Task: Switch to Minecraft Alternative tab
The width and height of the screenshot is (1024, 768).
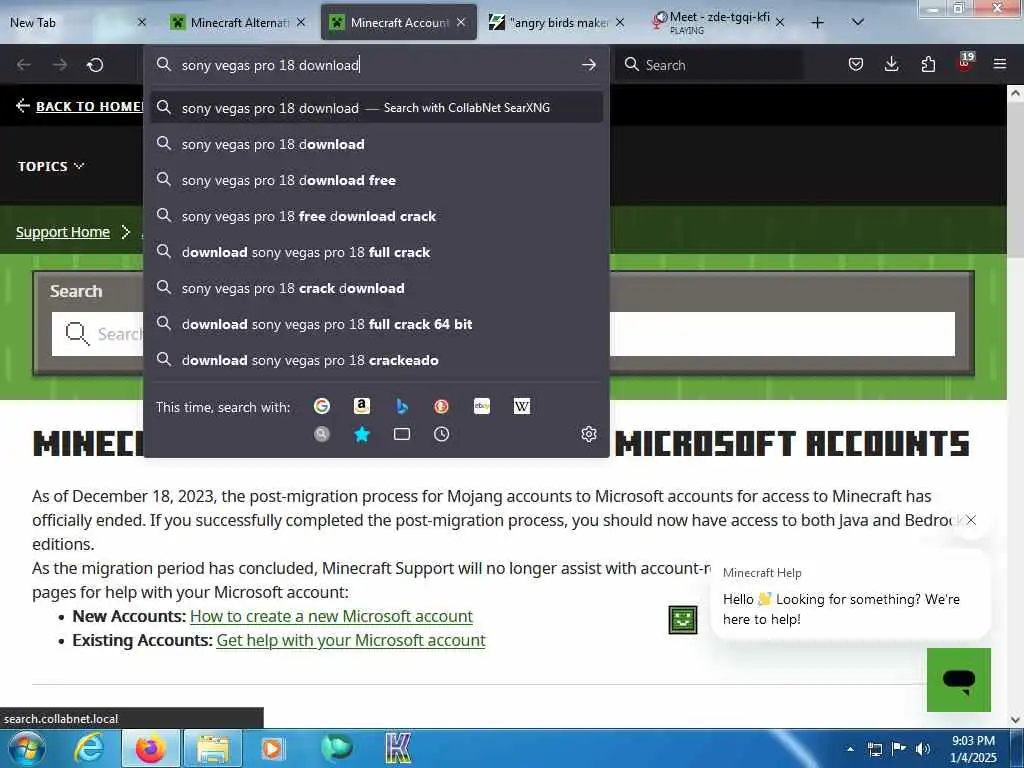Action: [x=238, y=22]
